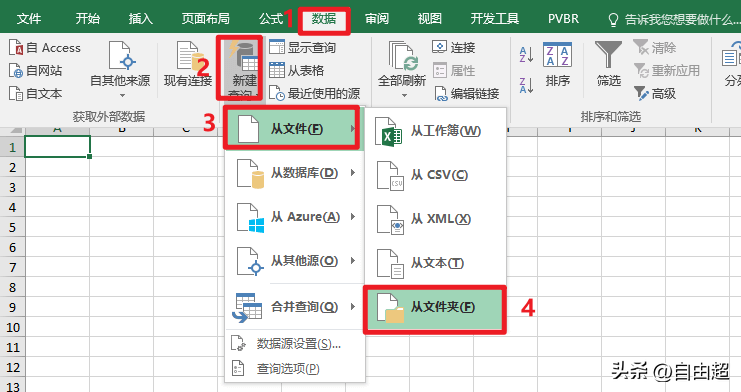
Task: Open the 文件 ribbon tab
Action: point(29,18)
